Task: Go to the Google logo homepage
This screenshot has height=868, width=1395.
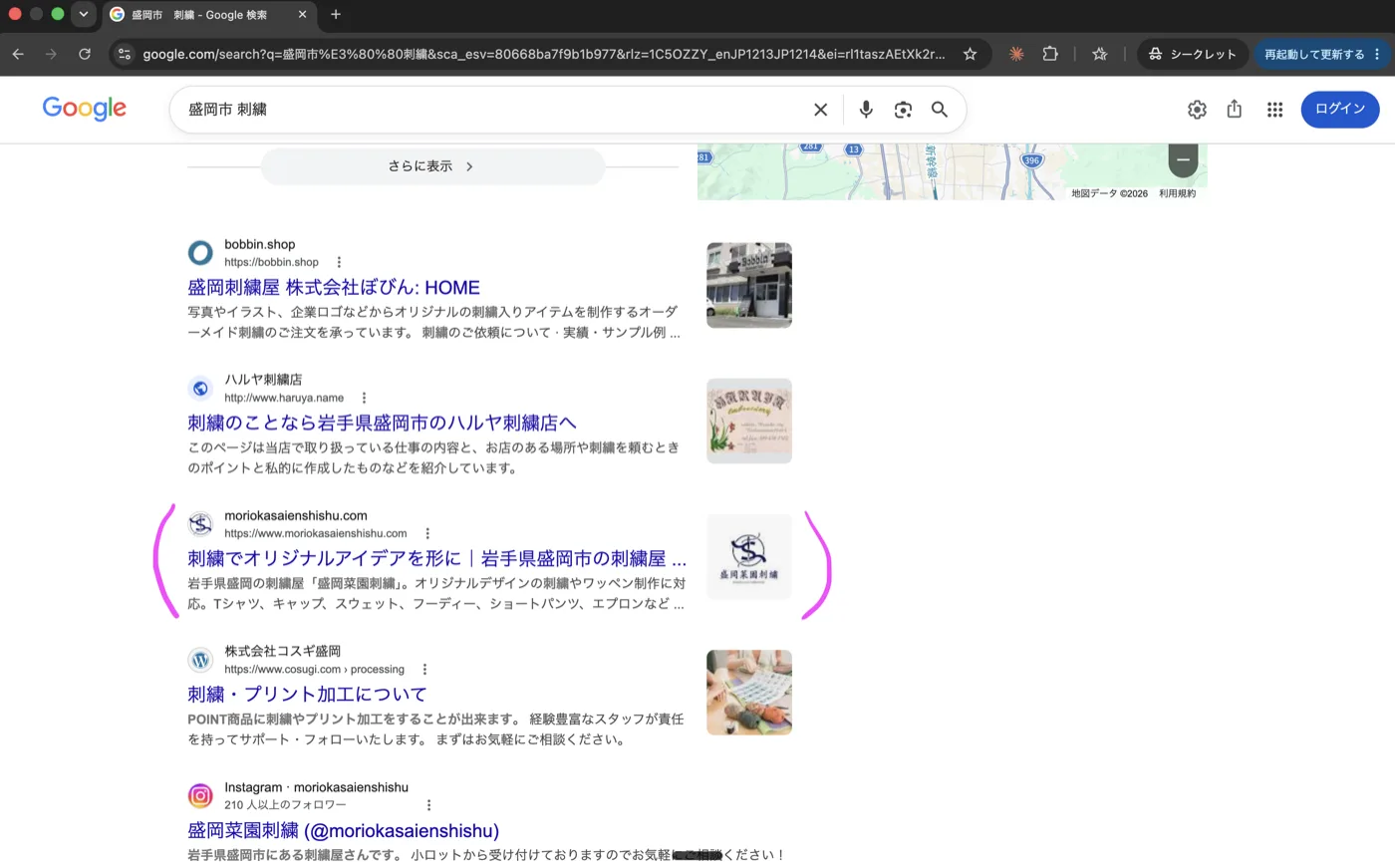Action: [85, 109]
